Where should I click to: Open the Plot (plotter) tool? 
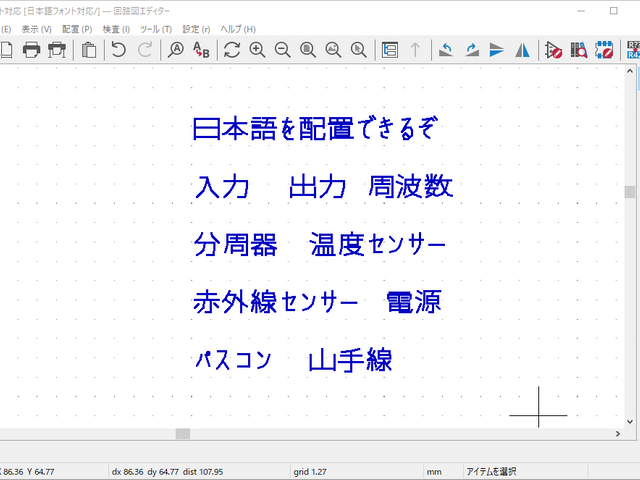[x=57, y=50]
